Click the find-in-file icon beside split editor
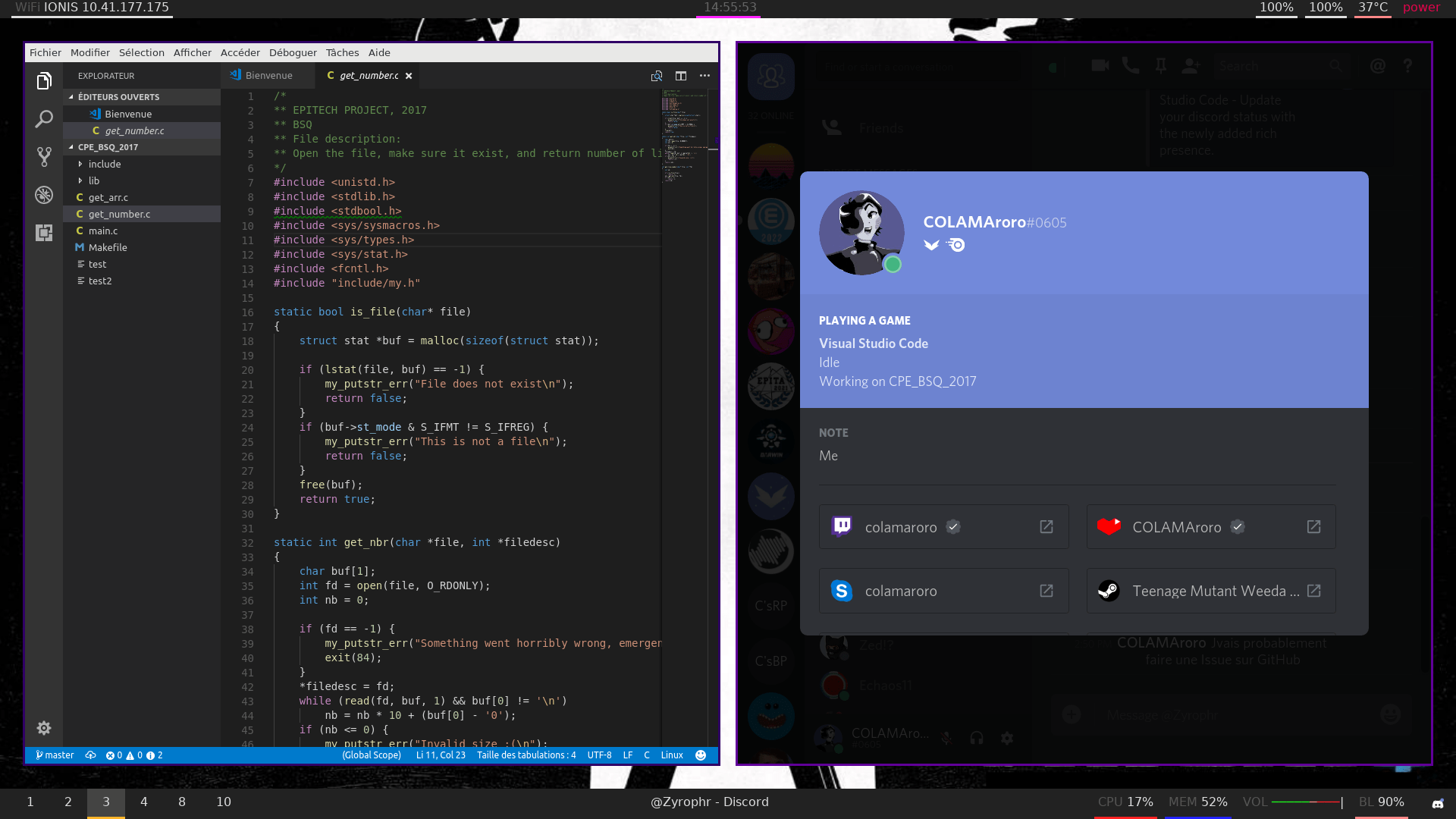Viewport: 1456px width, 819px height. pyautogui.click(x=657, y=76)
